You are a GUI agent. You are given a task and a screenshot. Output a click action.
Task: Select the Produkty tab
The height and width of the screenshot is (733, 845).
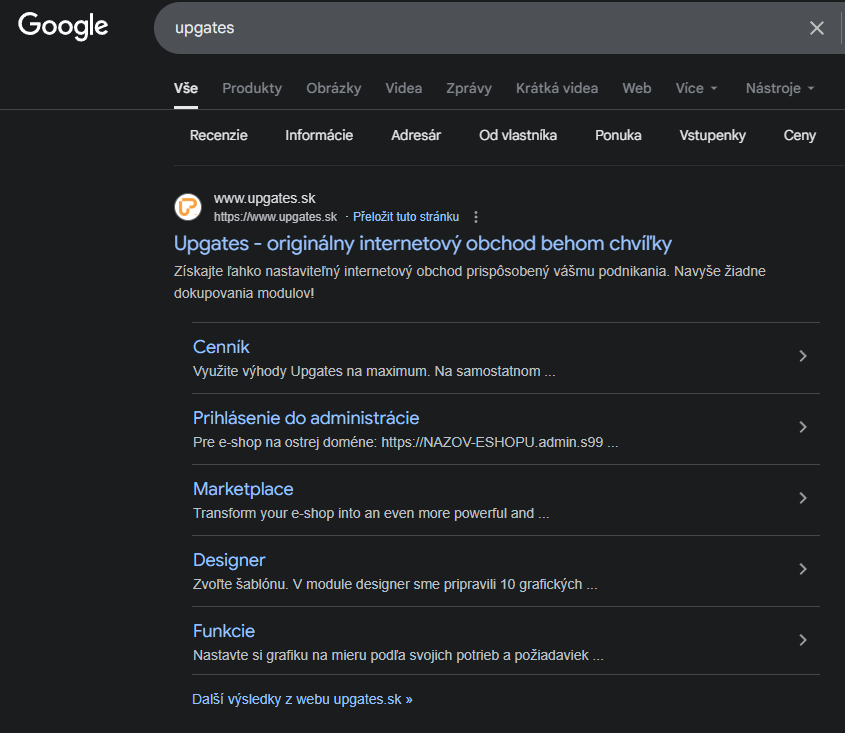pyautogui.click(x=252, y=88)
